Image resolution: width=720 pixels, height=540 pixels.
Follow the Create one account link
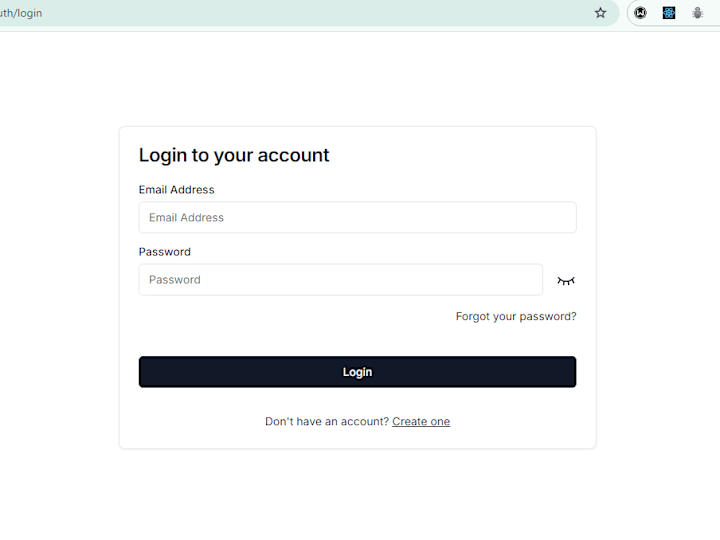421,422
